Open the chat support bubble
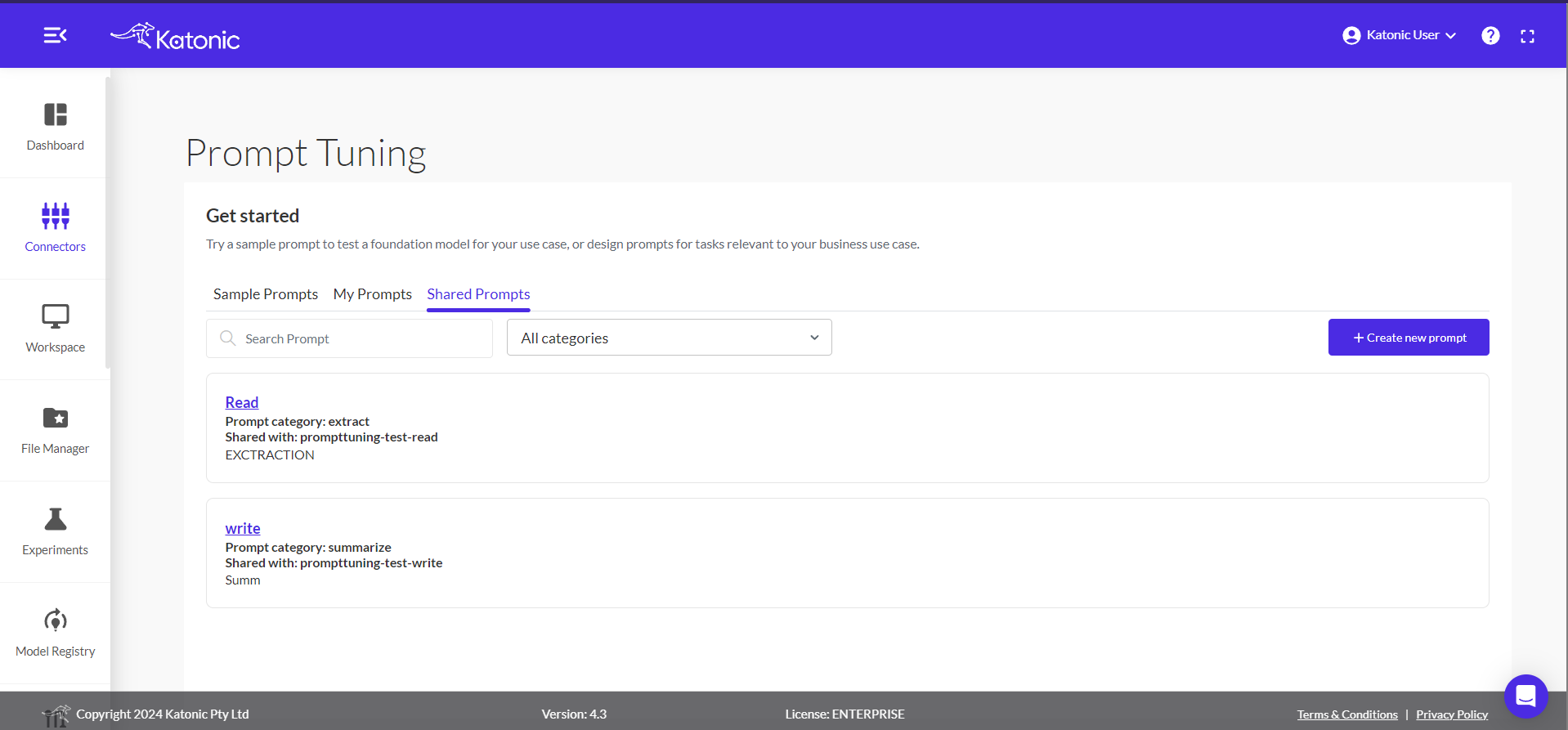The image size is (1568, 730). pos(1525,696)
